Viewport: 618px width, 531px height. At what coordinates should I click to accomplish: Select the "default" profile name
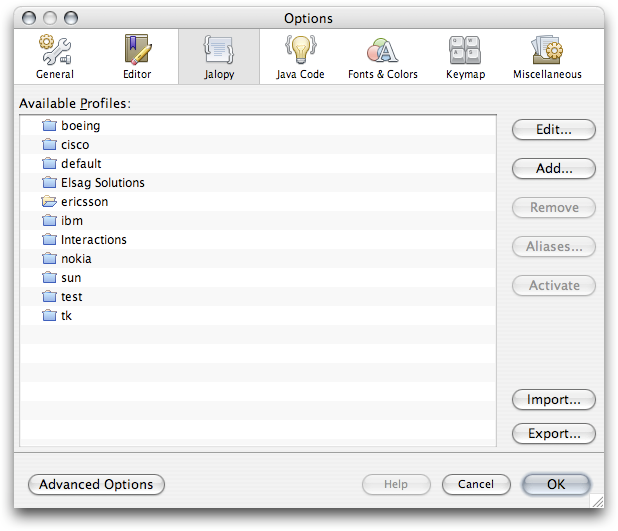coord(81,164)
